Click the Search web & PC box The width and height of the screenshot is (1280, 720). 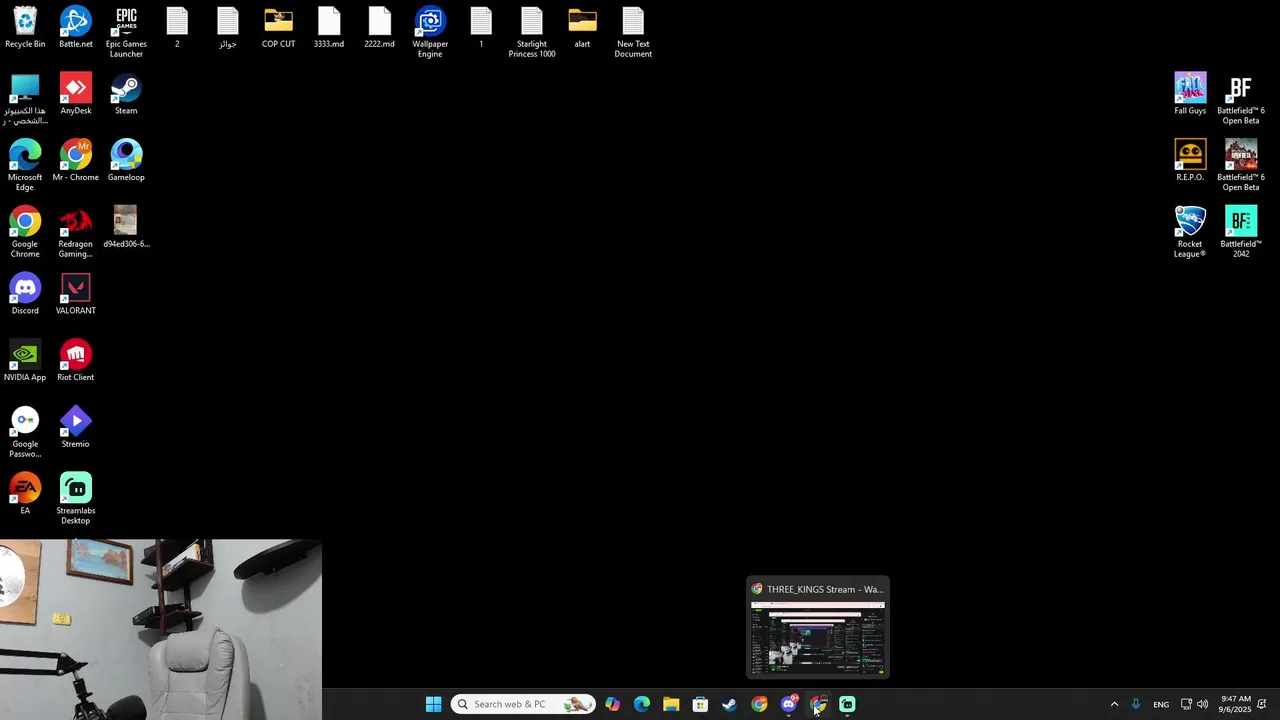523,704
